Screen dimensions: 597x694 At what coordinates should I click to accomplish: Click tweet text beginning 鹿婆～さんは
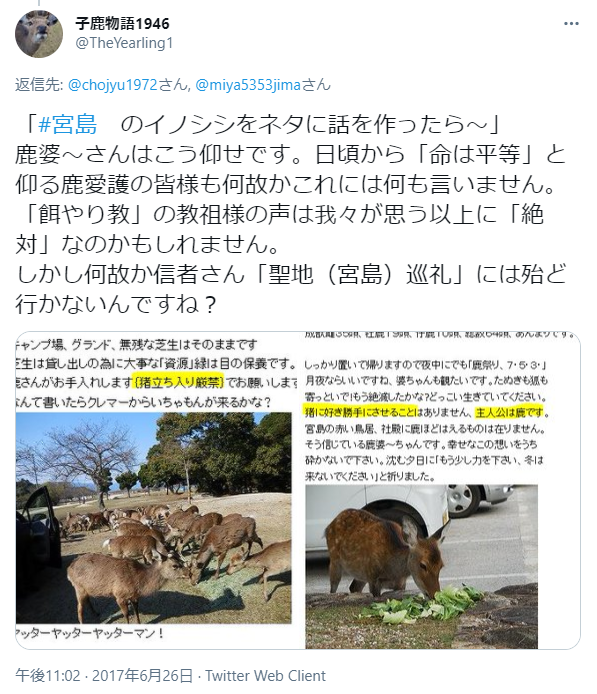pyautogui.click(x=290, y=154)
